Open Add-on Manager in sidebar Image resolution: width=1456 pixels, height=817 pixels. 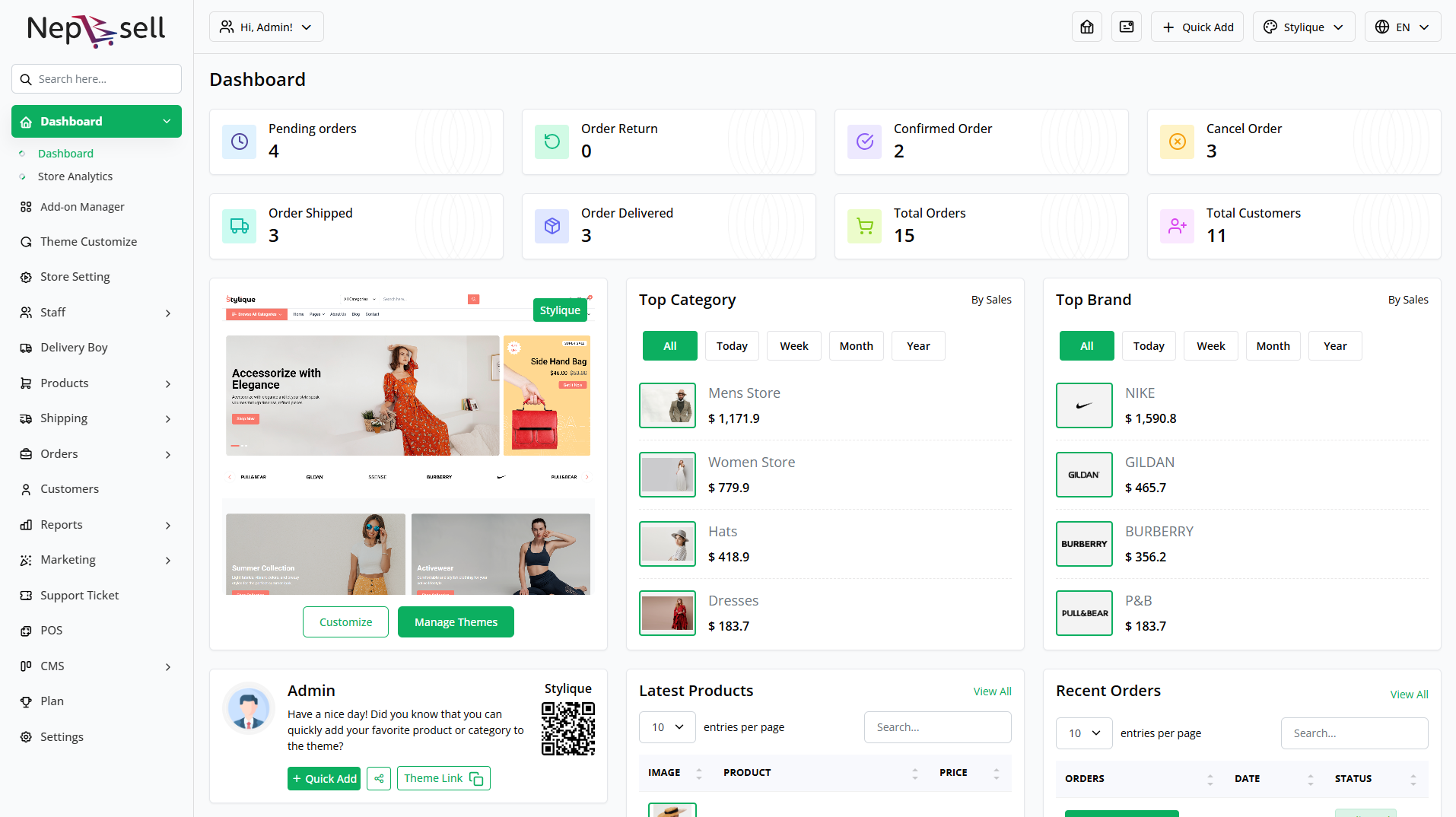(x=97, y=207)
